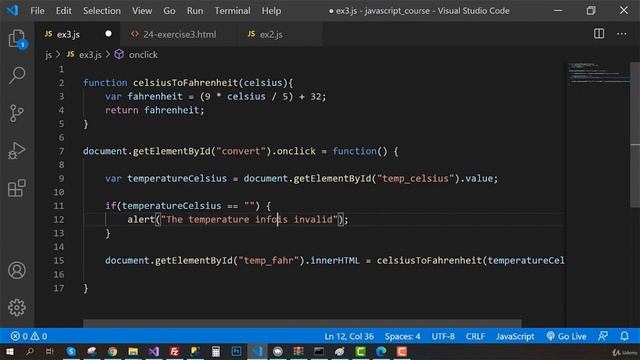The height and width of the screenshot is (360, 640).
Task: Open the Edit menu
Action: point(63,11)
